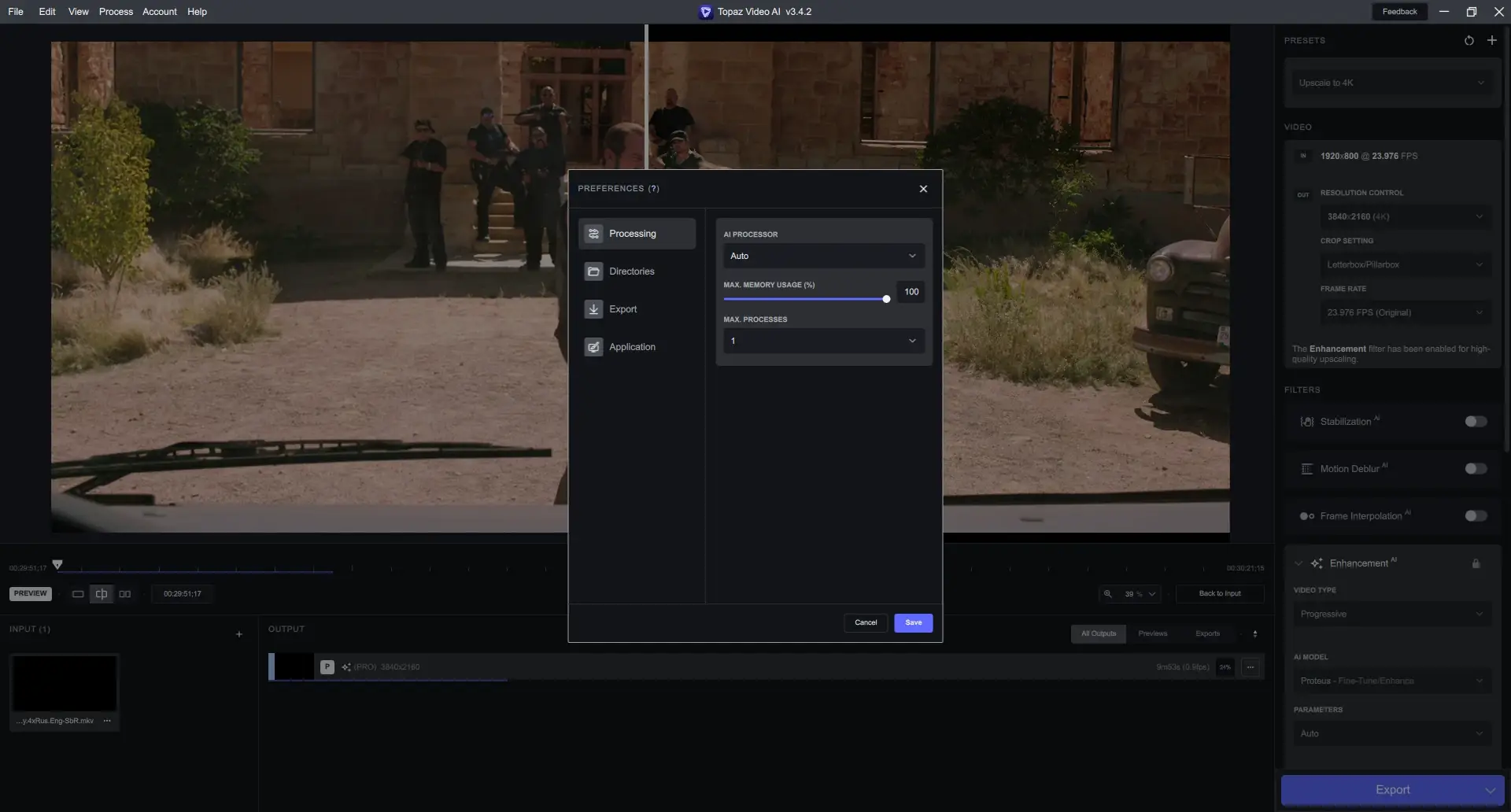The width and height of the screenshot is (1511, 812).
Task: Reset presets with the circular arrow icon
Action: (x=1469, y=40)
